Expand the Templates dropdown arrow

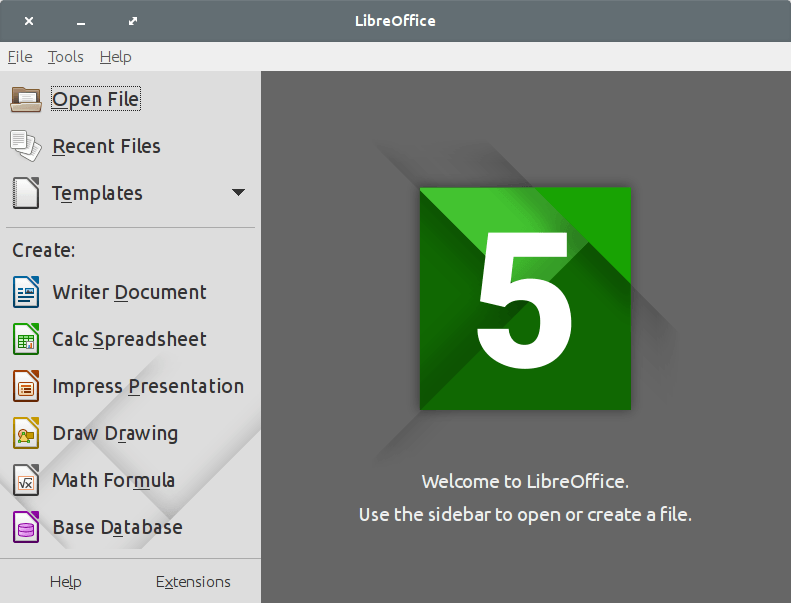(238, 192)
